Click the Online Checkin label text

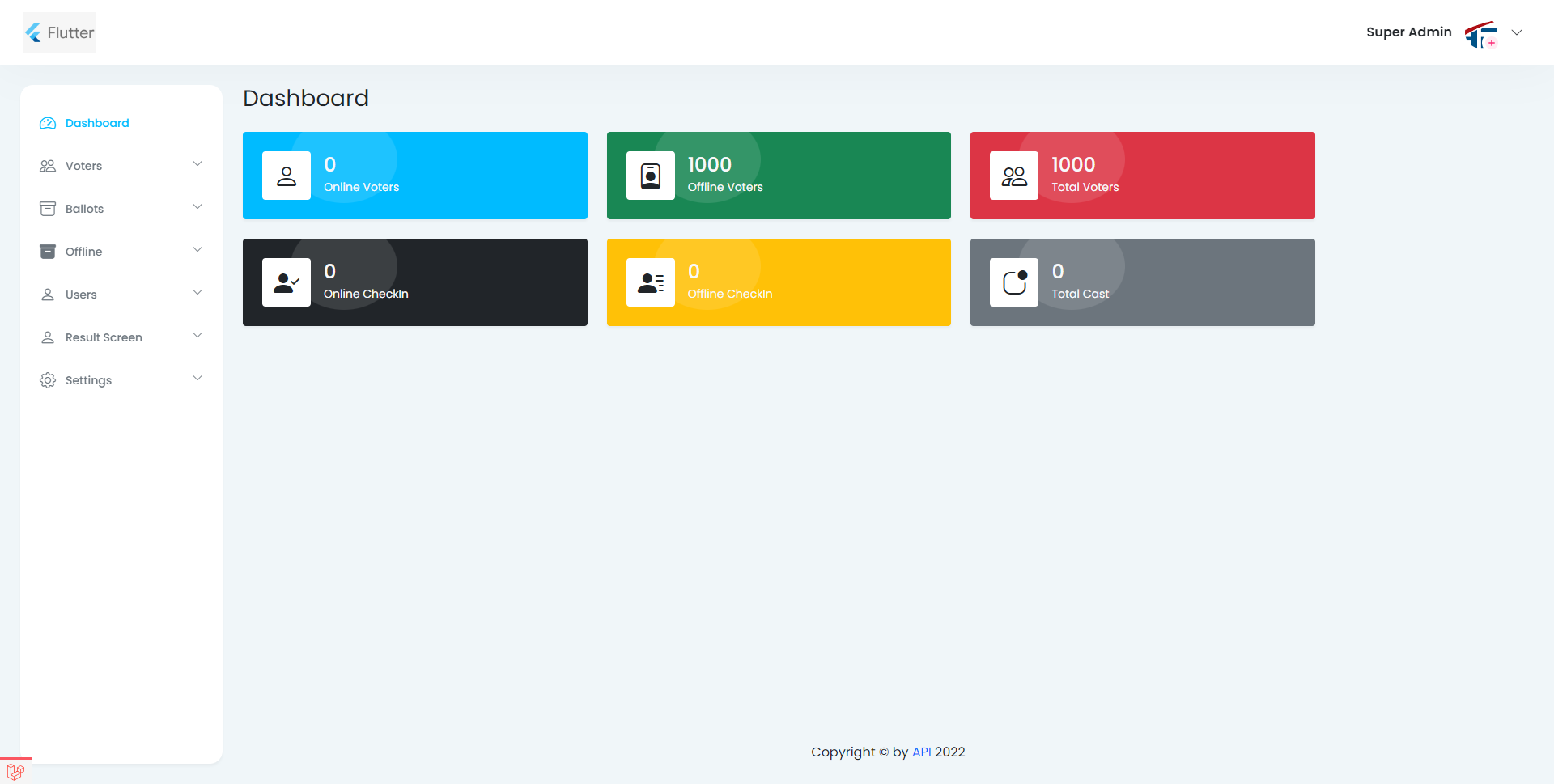(x=366, y=294)
